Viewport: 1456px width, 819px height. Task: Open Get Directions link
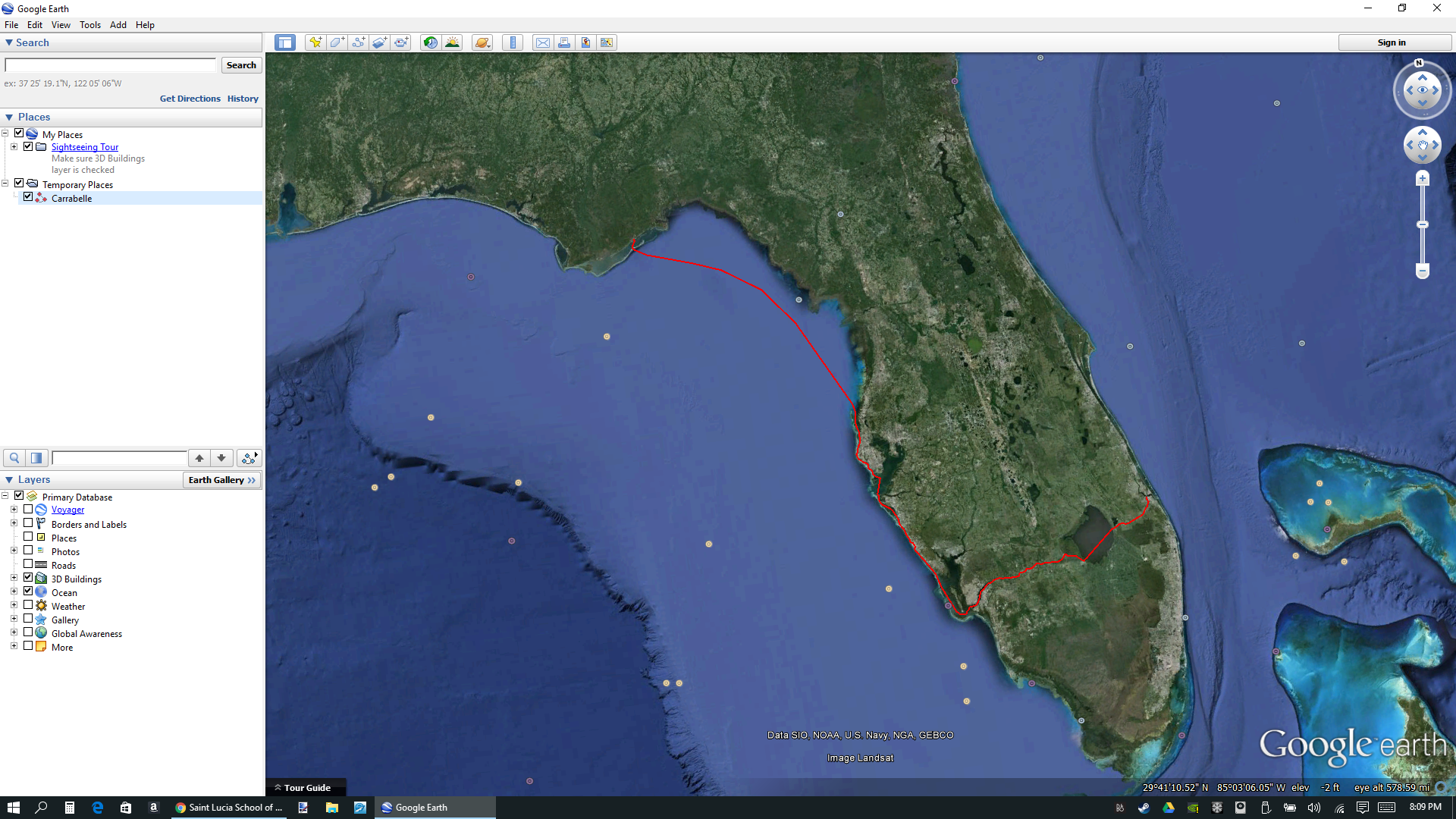coord(190,99)
